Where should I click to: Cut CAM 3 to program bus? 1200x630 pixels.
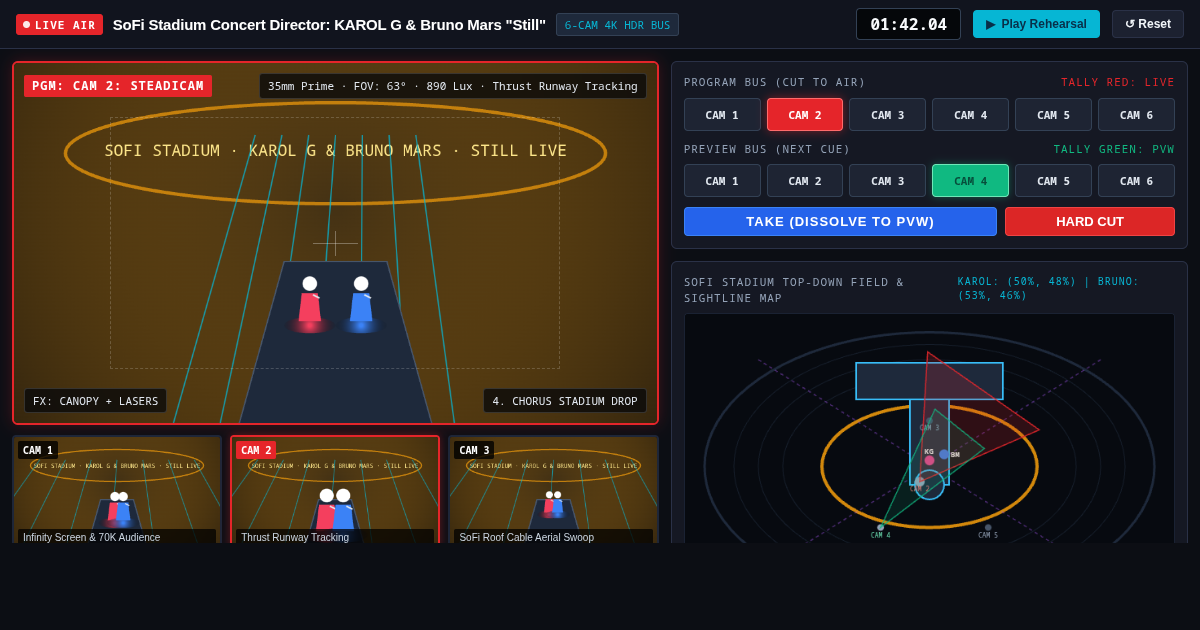[x=887, y=115]
